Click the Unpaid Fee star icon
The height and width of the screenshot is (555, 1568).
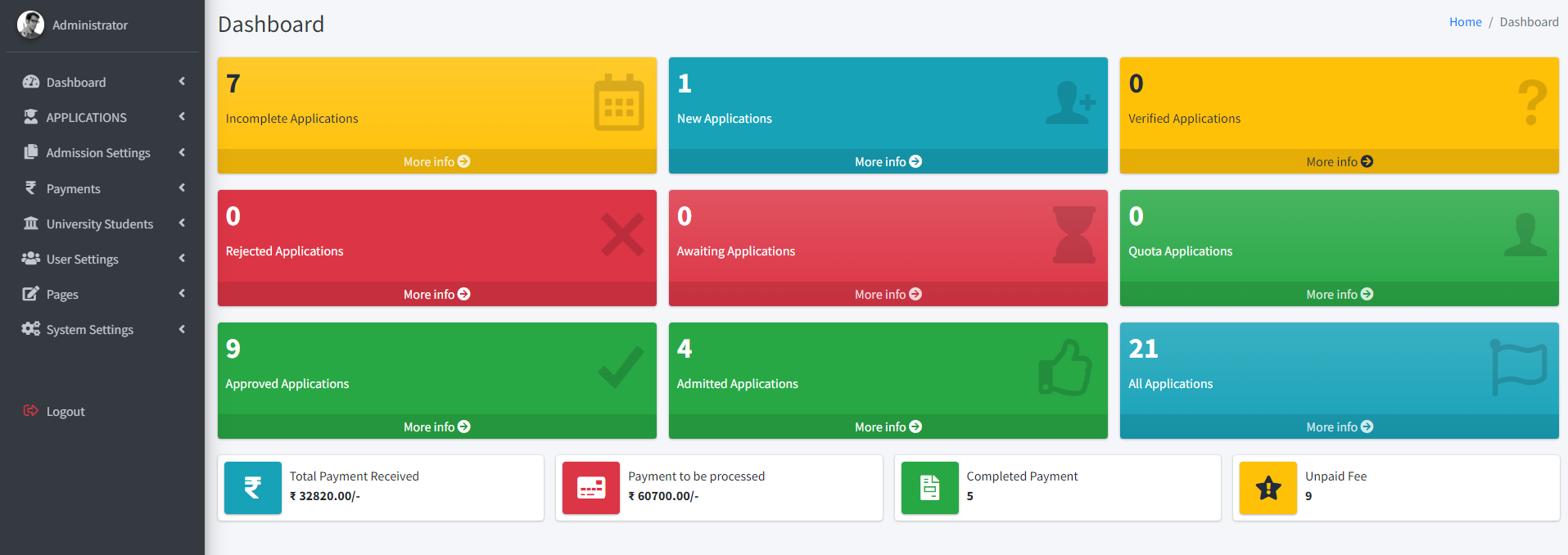[x=1268, y=488]
